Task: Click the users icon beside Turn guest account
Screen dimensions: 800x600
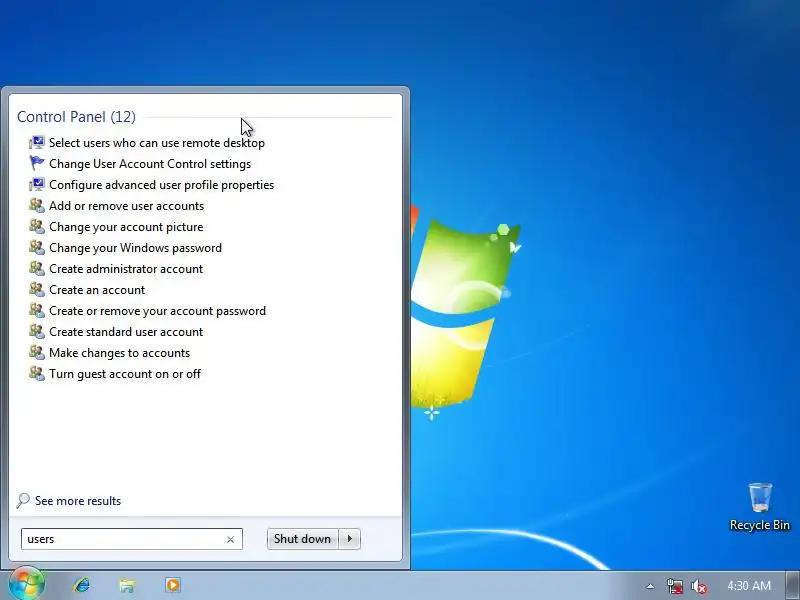Action: pyautogui.click(x=37, y=373)
